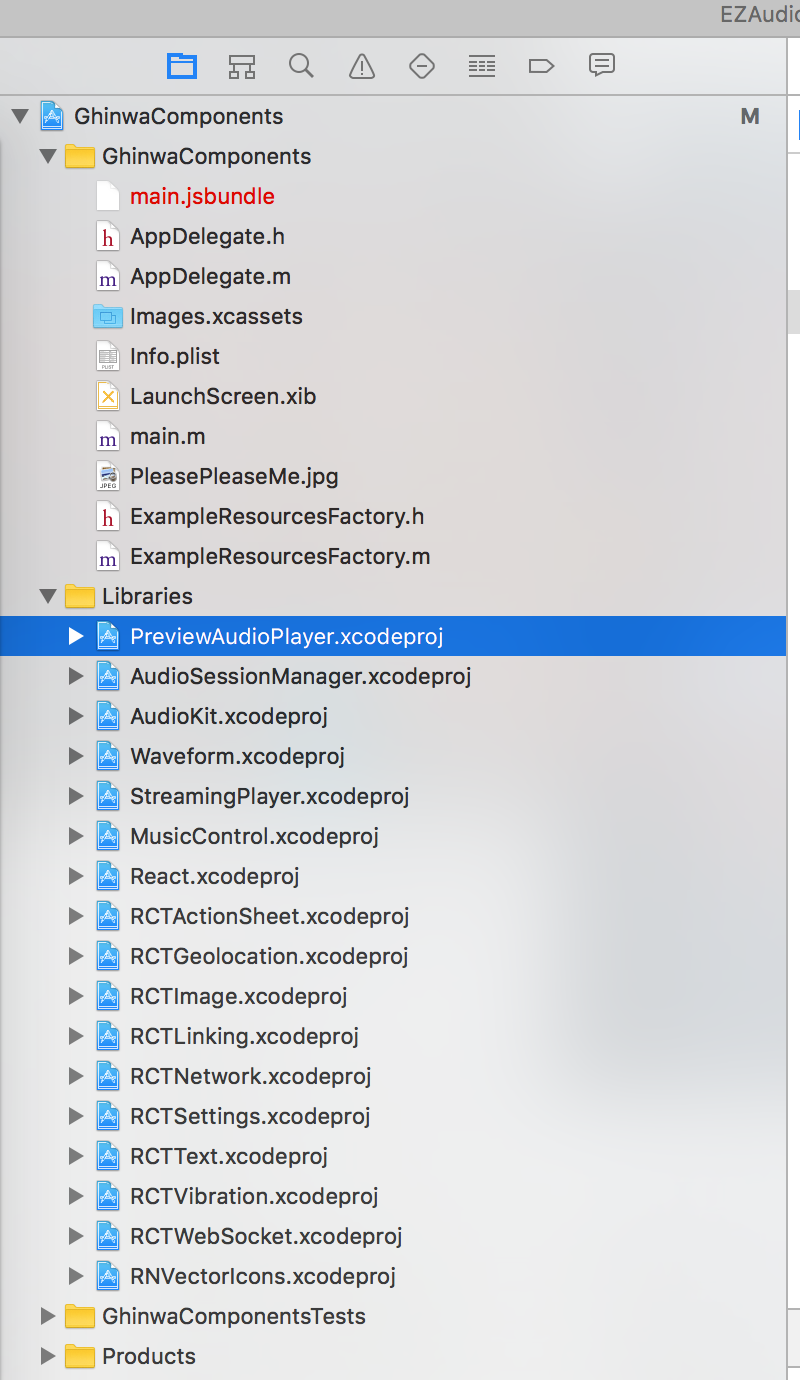The image size is (800, 1380).
Task: Click the Images.xcassets folder icon
Action: pos(107,316)
